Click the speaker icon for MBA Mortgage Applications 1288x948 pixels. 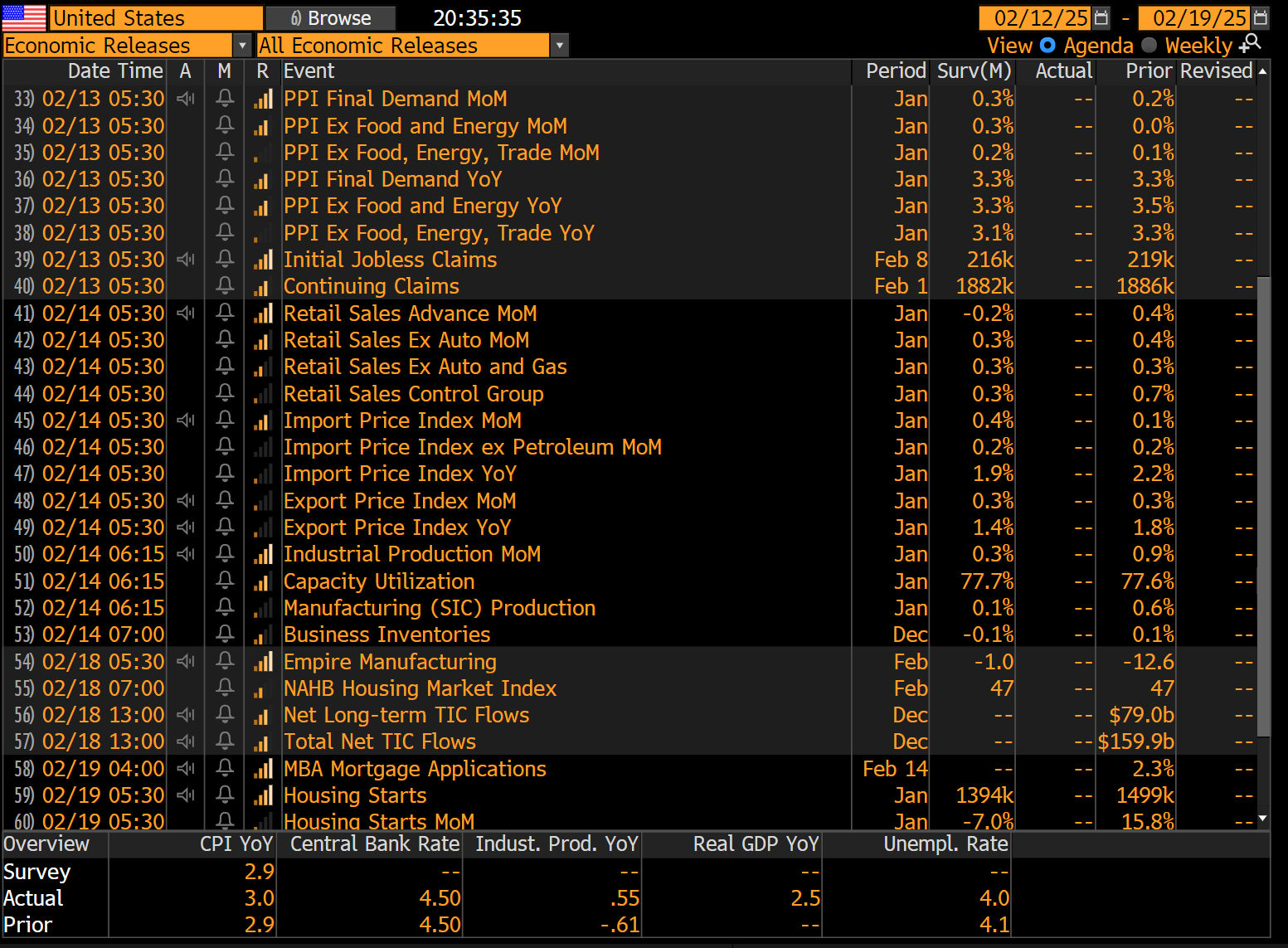186,769
